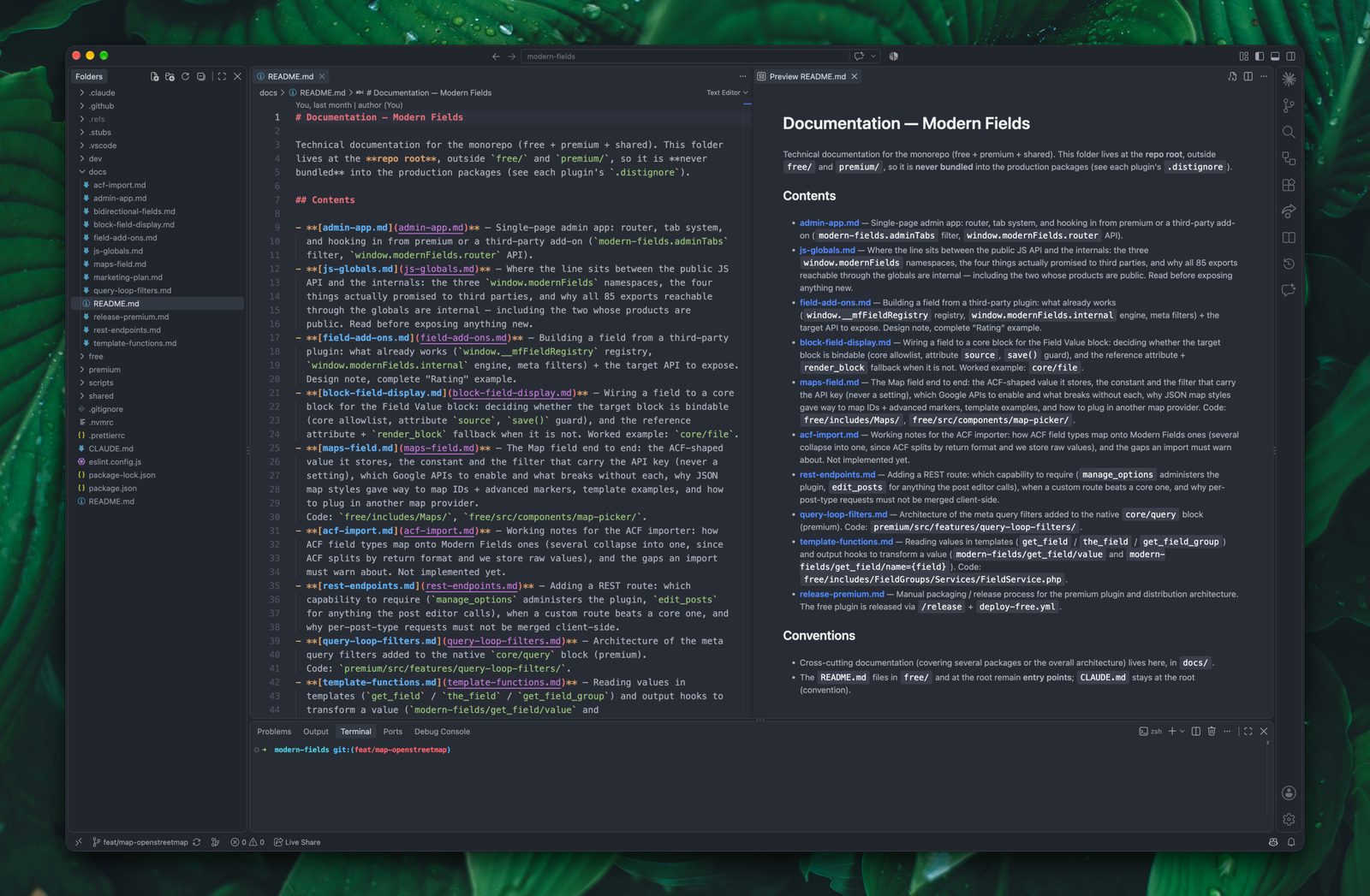
Task: Open the Accounts icon in activity bar
Action: click(x=1289, y=793)
